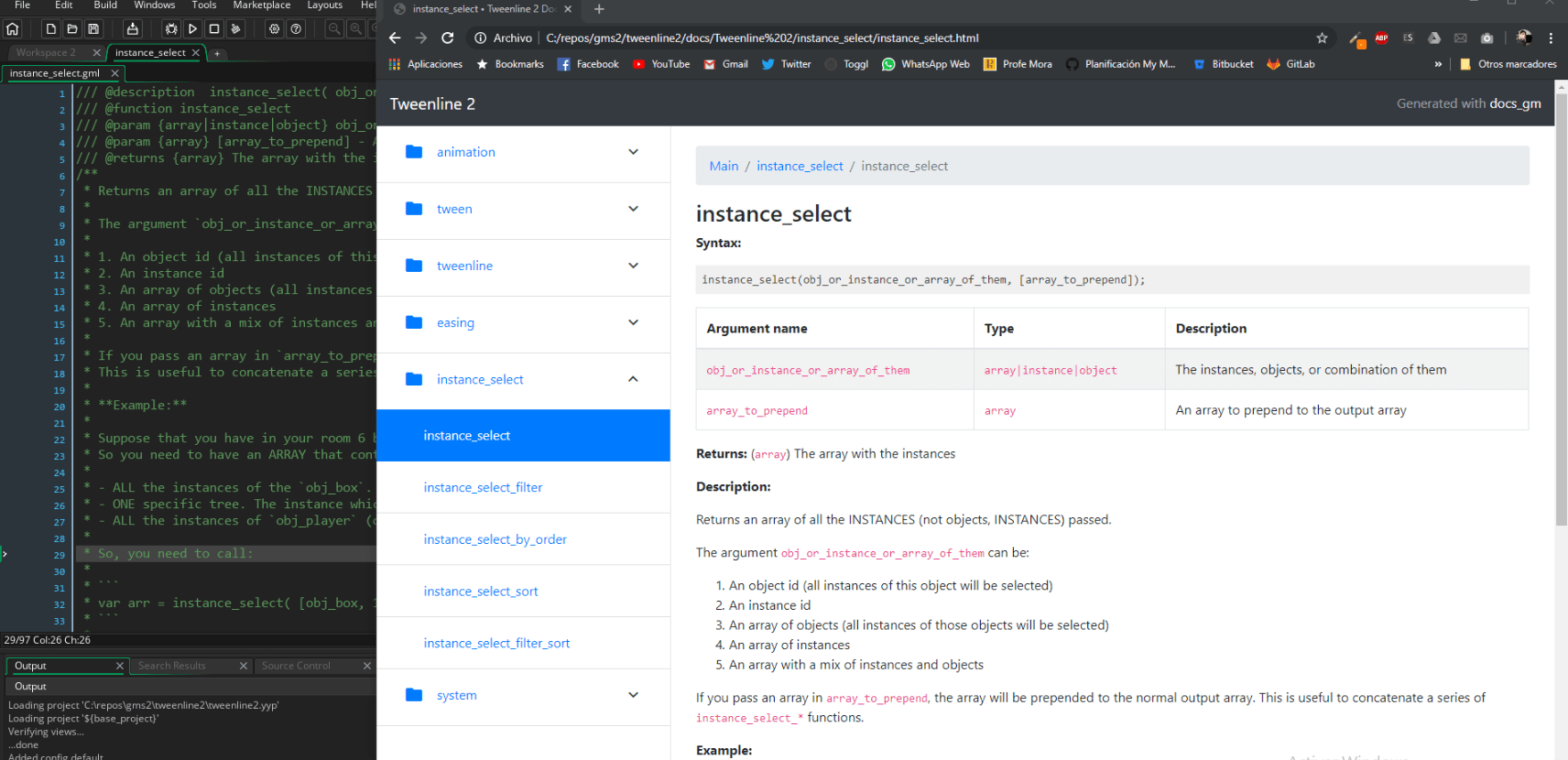This screenshot has width=1568, height=760.
Task: Go to Main in the breadcrumb
Action: click(724, 166)
